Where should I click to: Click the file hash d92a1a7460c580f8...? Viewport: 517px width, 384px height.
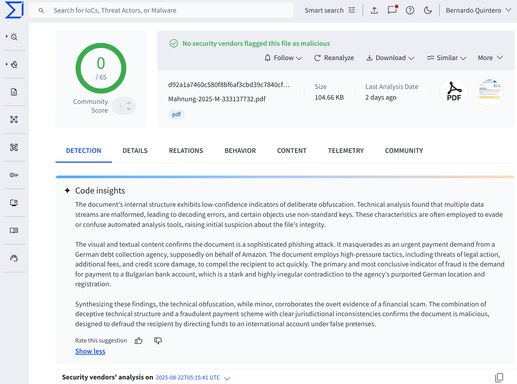(x=229, y=85)
